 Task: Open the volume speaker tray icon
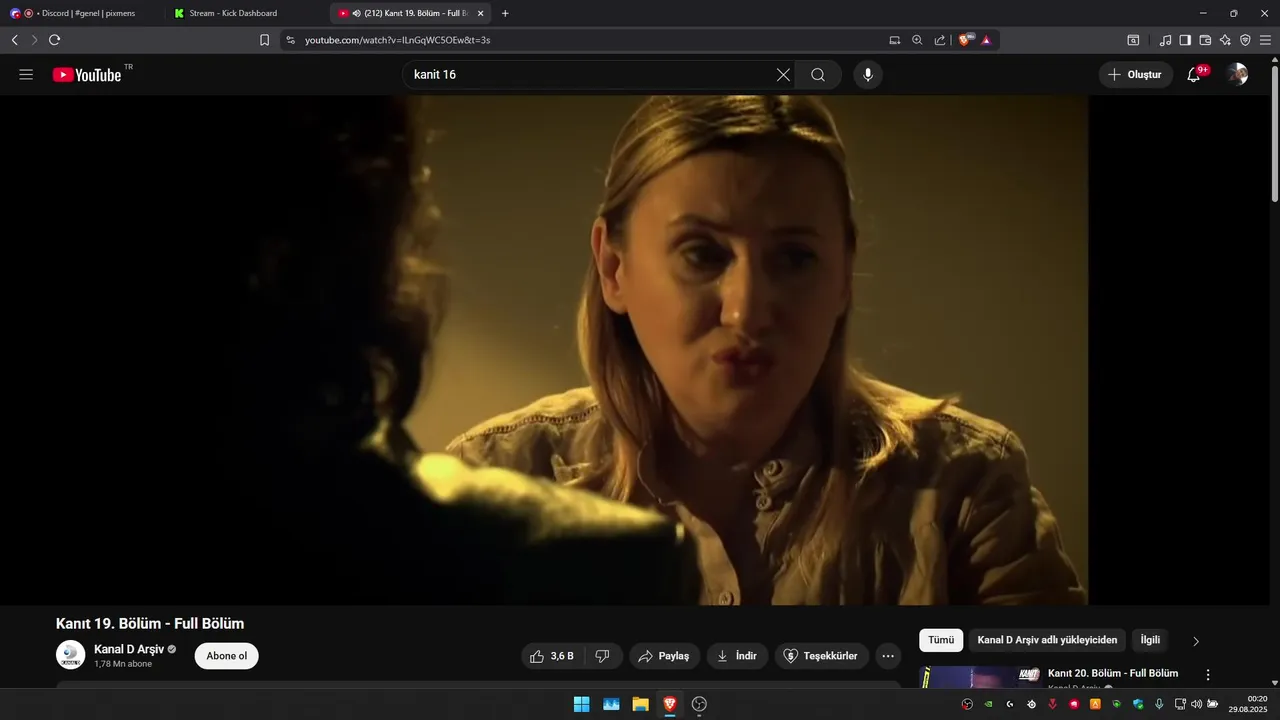coord(1196,704)
